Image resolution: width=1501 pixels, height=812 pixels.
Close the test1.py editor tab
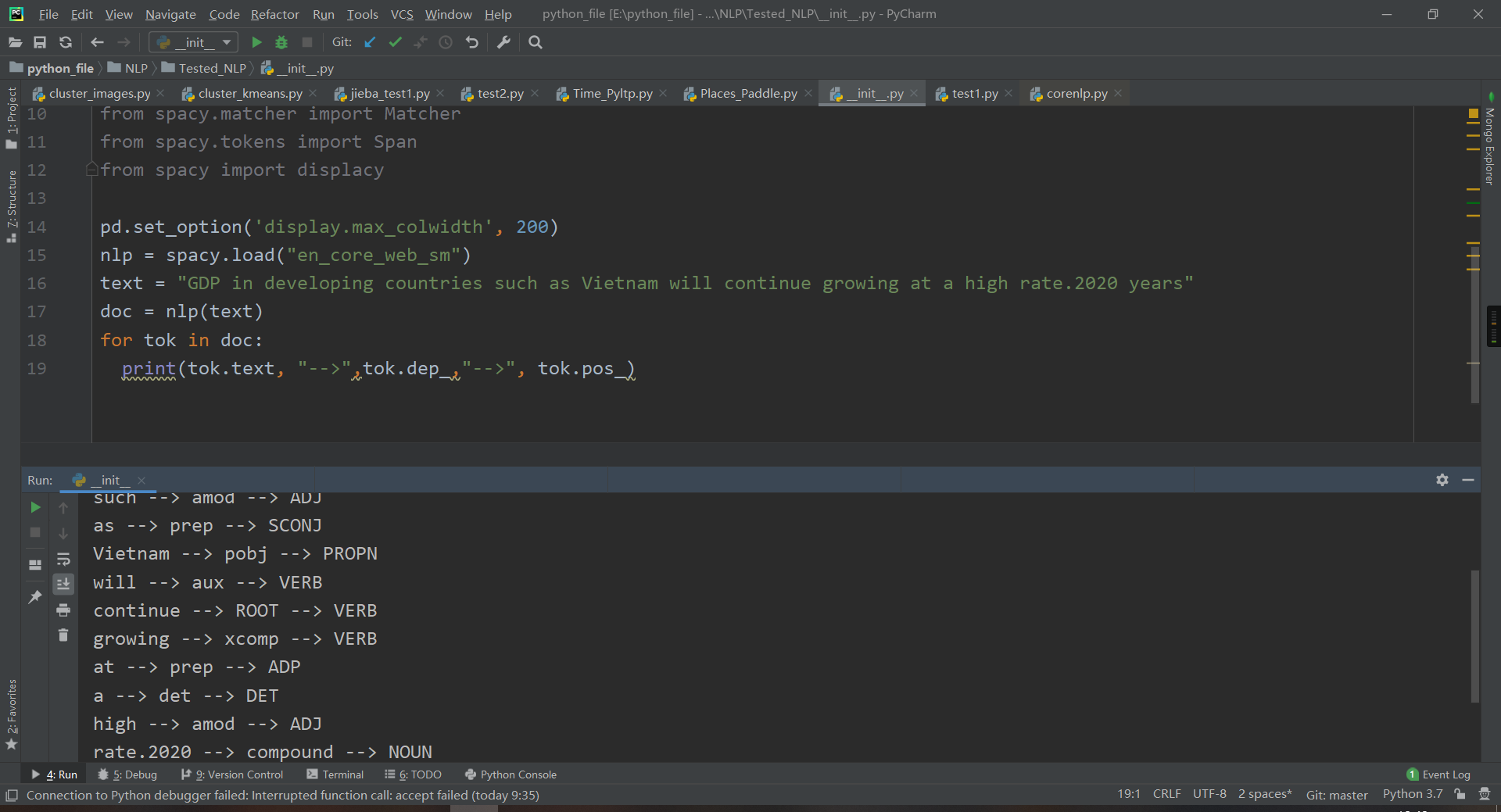point(1008,93)
